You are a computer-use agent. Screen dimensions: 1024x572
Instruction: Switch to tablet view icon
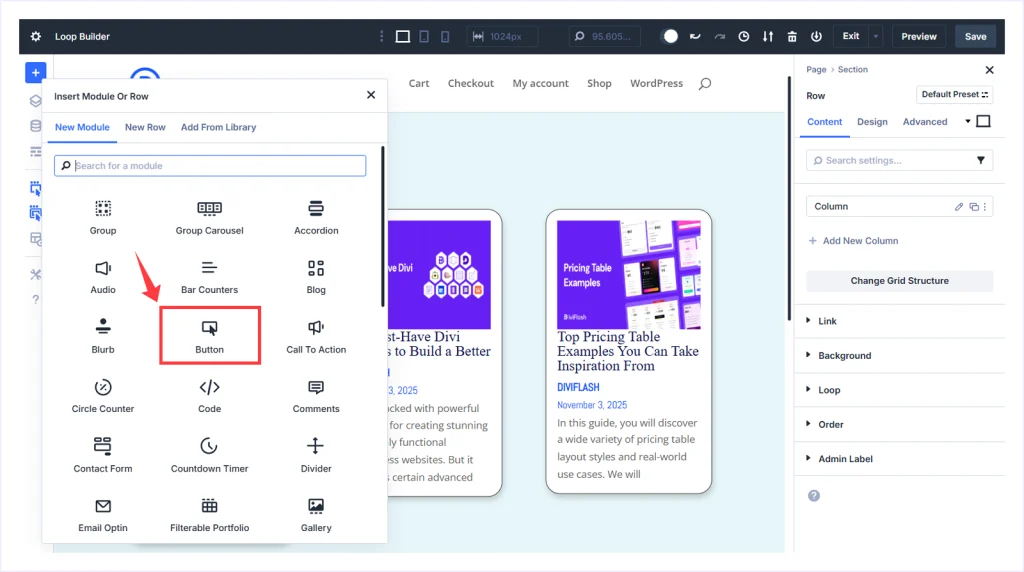click(x=424, y=36)
